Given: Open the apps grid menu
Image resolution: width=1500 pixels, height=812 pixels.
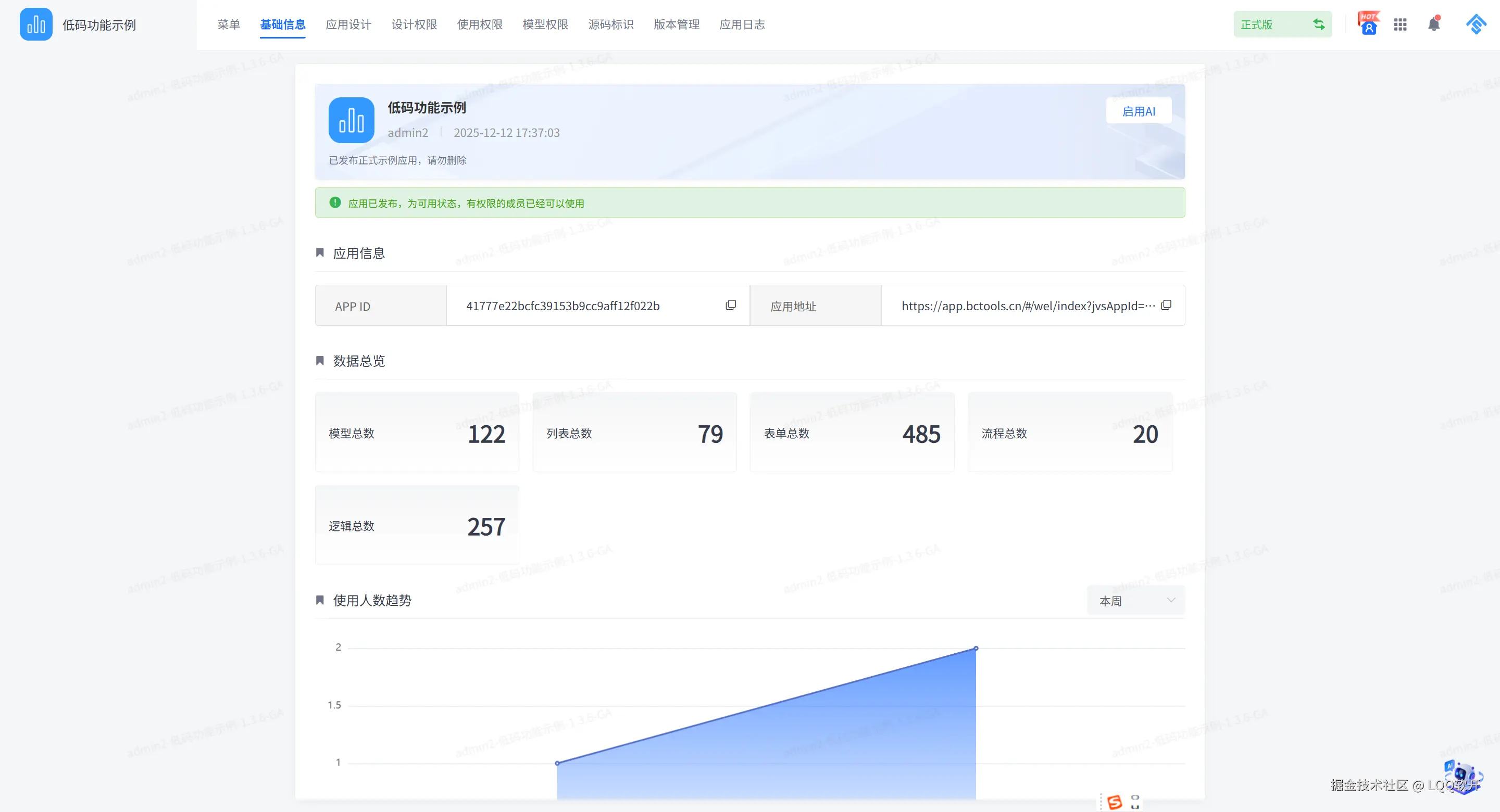Looking at the screenshot, I should coord(1401,24).
